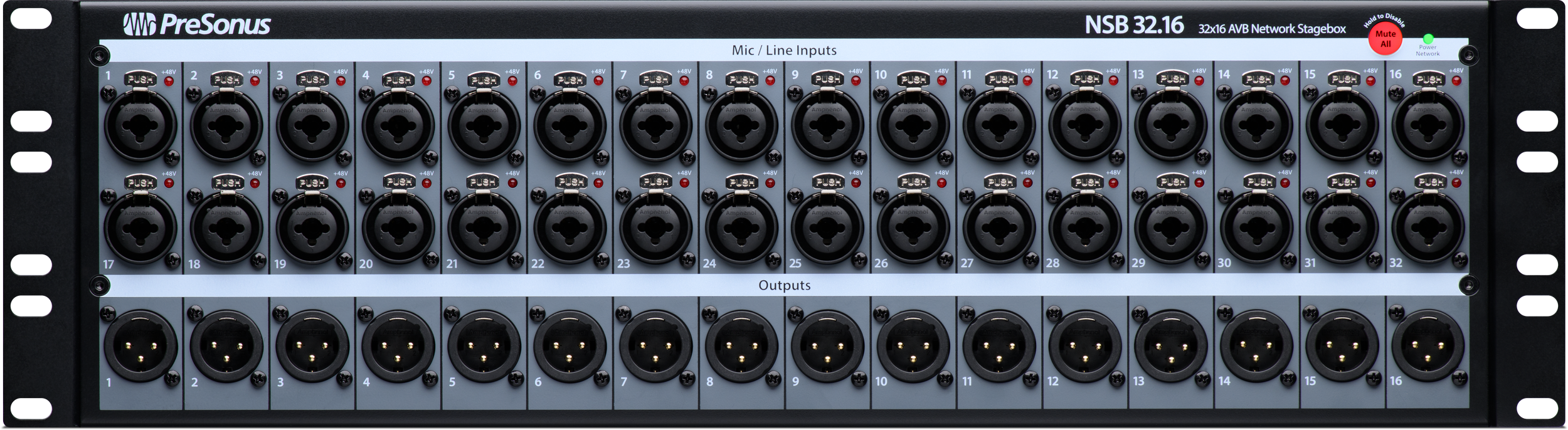
Task: Click the Mic / Line Inputs heading
Action: pos(784,50)
